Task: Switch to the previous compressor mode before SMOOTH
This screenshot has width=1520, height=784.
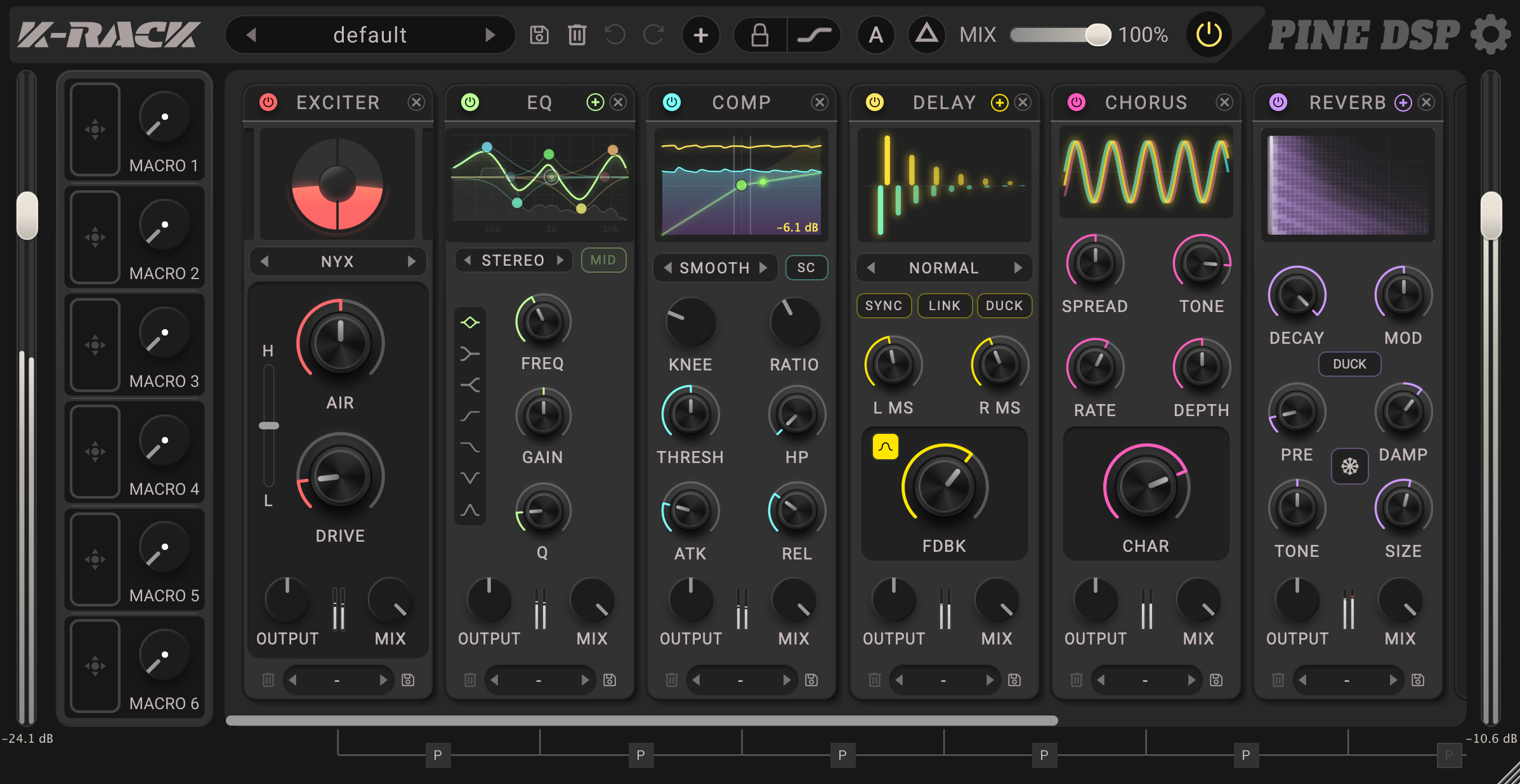Action: coord(667,268)
